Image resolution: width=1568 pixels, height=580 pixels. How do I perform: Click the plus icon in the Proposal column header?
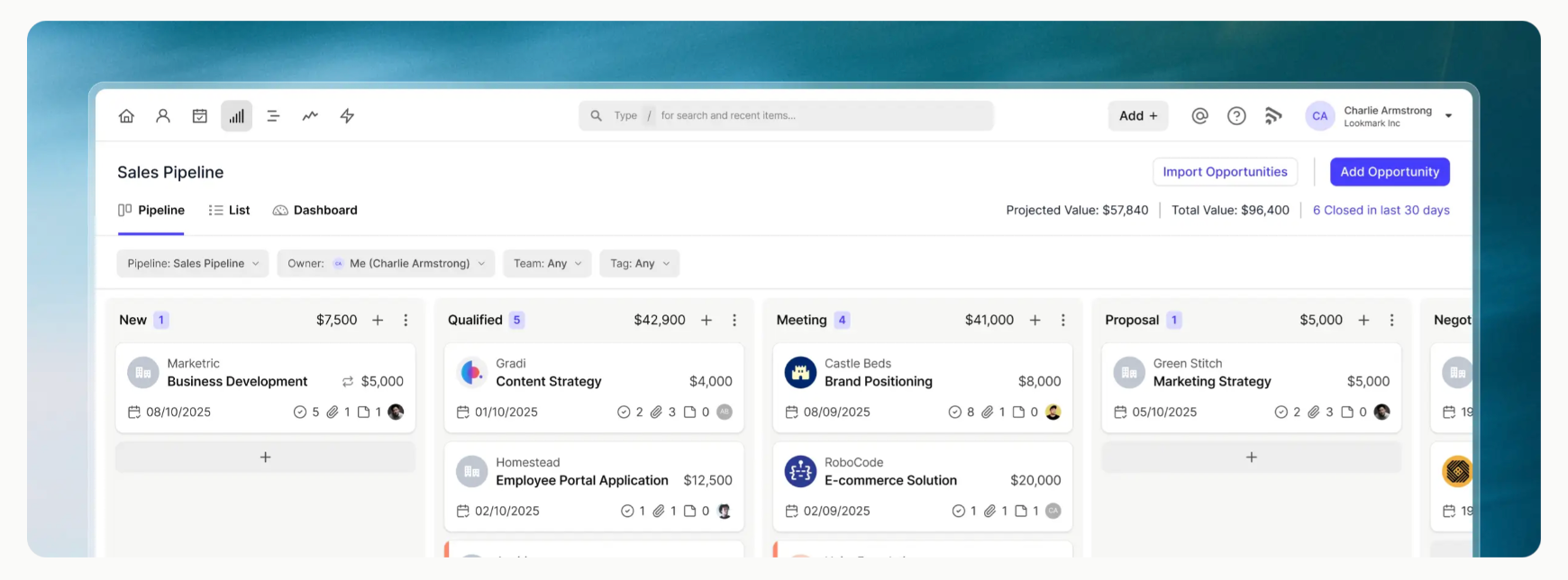pyautogui.click(x=1364, y=321)
